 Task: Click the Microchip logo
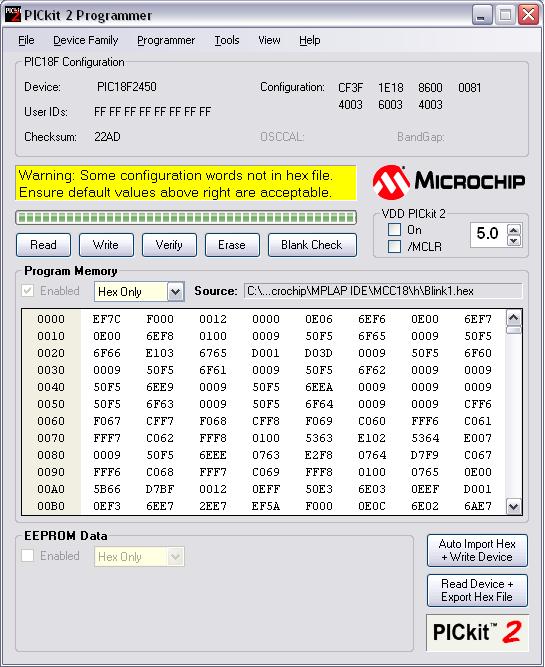[x=449, y=182]
